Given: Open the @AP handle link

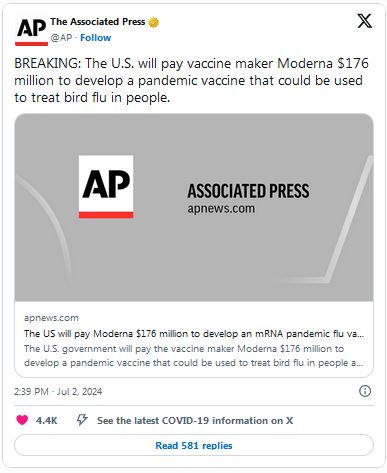Looking at the screenshot, I should pos(61,38).
